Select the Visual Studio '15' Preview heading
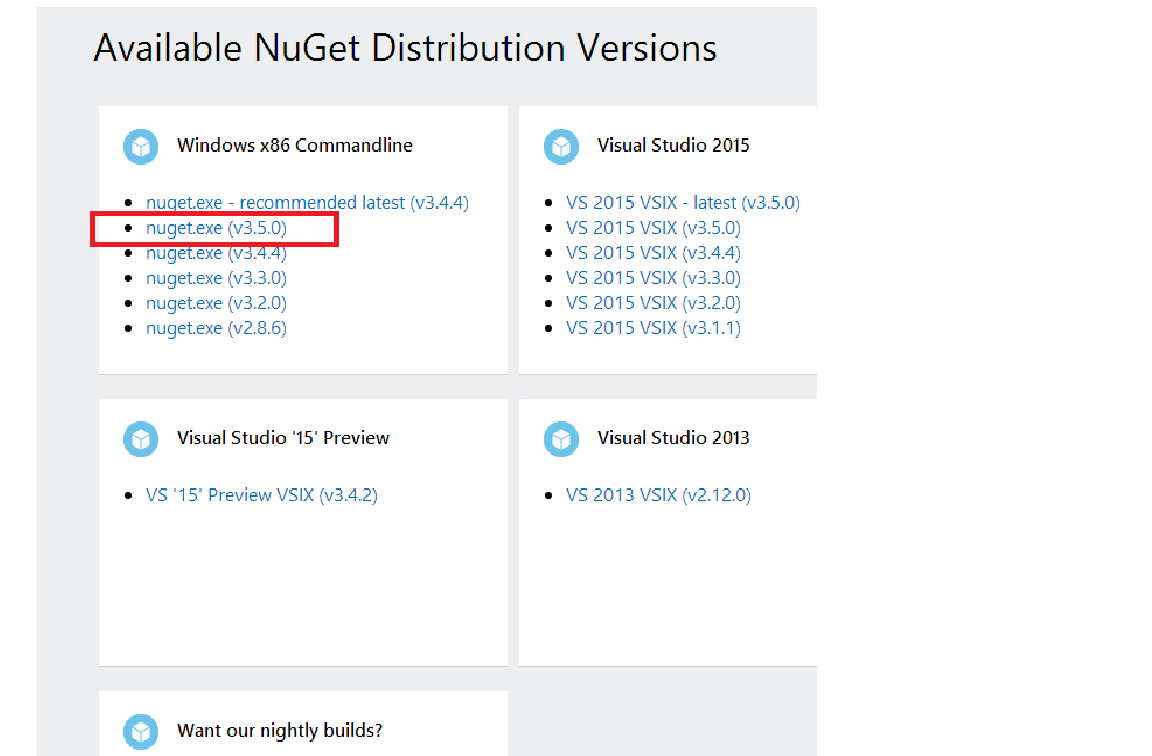 pyautogui.click(x=283, y=438)
